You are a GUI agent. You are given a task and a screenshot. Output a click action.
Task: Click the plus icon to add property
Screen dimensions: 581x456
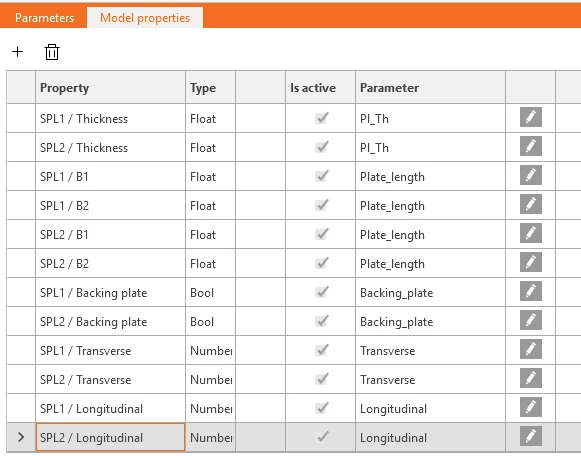pyautogui.click(x=17, y=51)
